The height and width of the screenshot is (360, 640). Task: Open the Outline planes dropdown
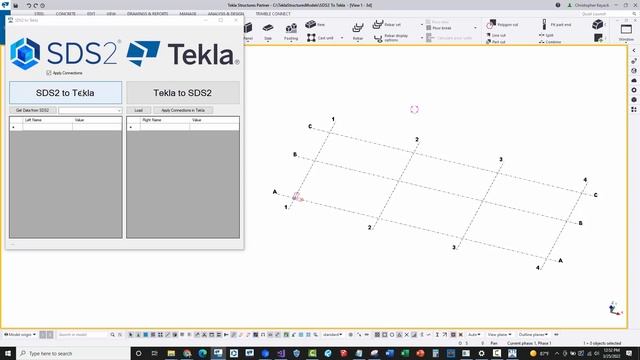coord(533,334)
